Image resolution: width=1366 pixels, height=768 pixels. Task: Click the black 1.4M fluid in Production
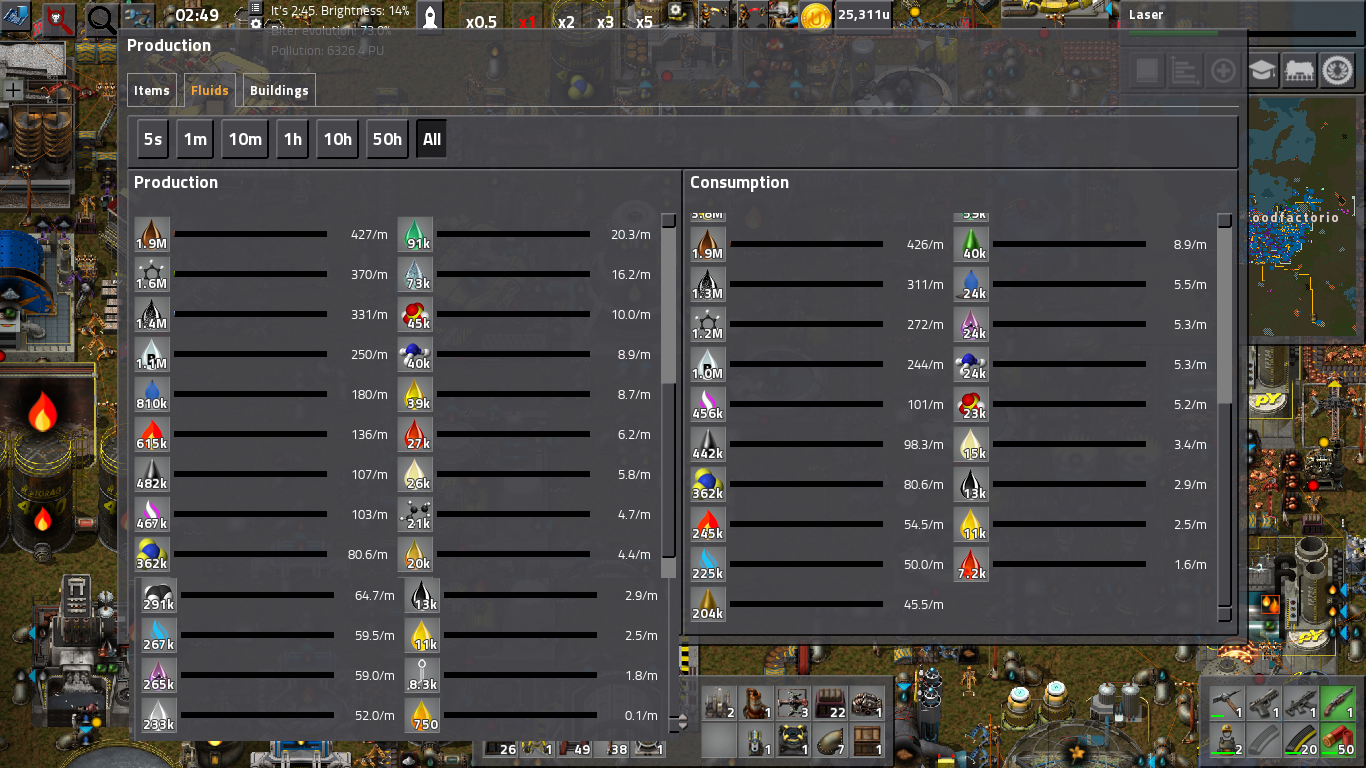pos(152,315)
